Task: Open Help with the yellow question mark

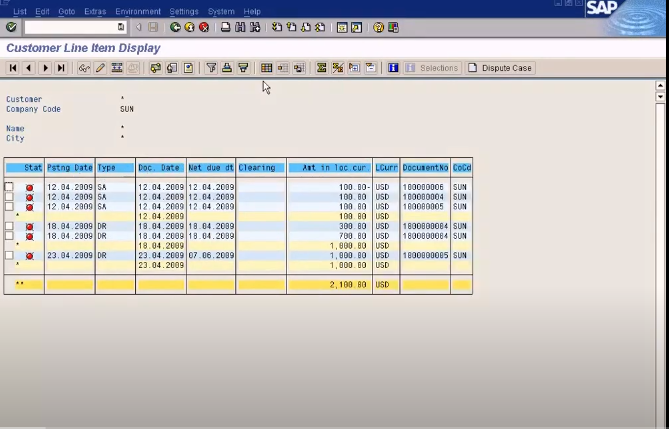Action: click(378, 27)
